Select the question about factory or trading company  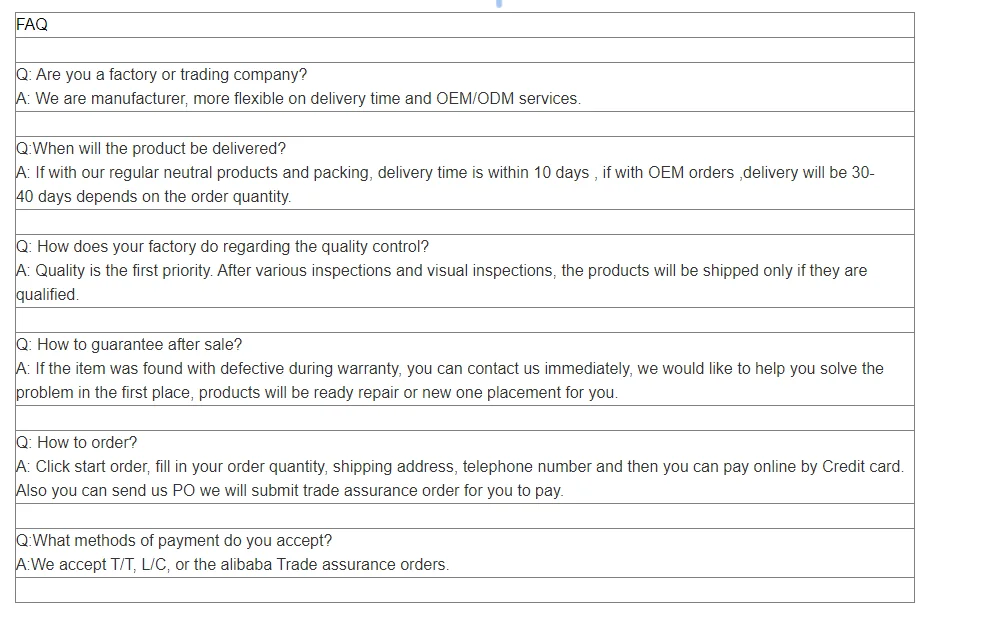[162, 75]
